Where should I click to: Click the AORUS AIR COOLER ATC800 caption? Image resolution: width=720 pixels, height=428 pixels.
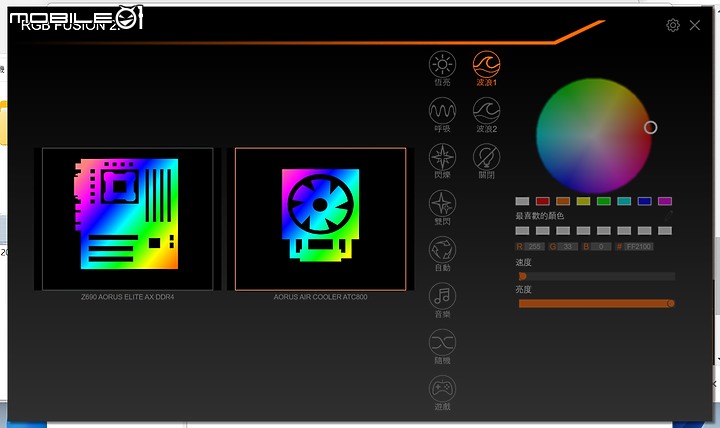(321, 297)
